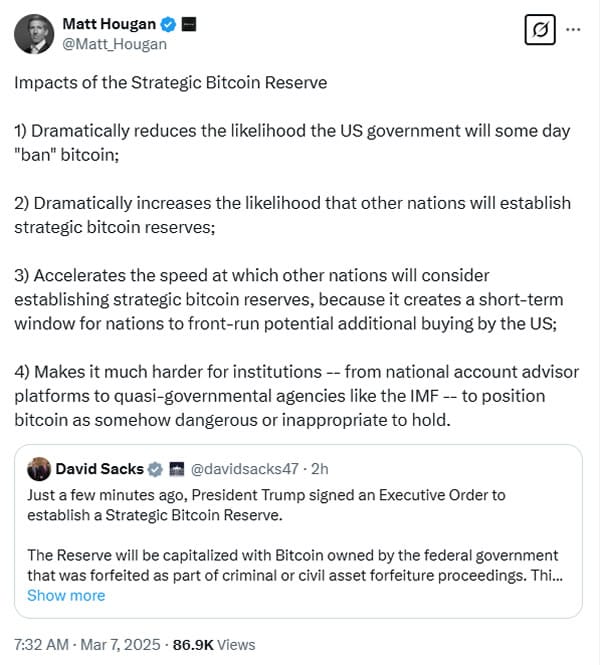Open the David Sacks name link
The width and height of the screenshot is (600, 665).
(99, 469)
